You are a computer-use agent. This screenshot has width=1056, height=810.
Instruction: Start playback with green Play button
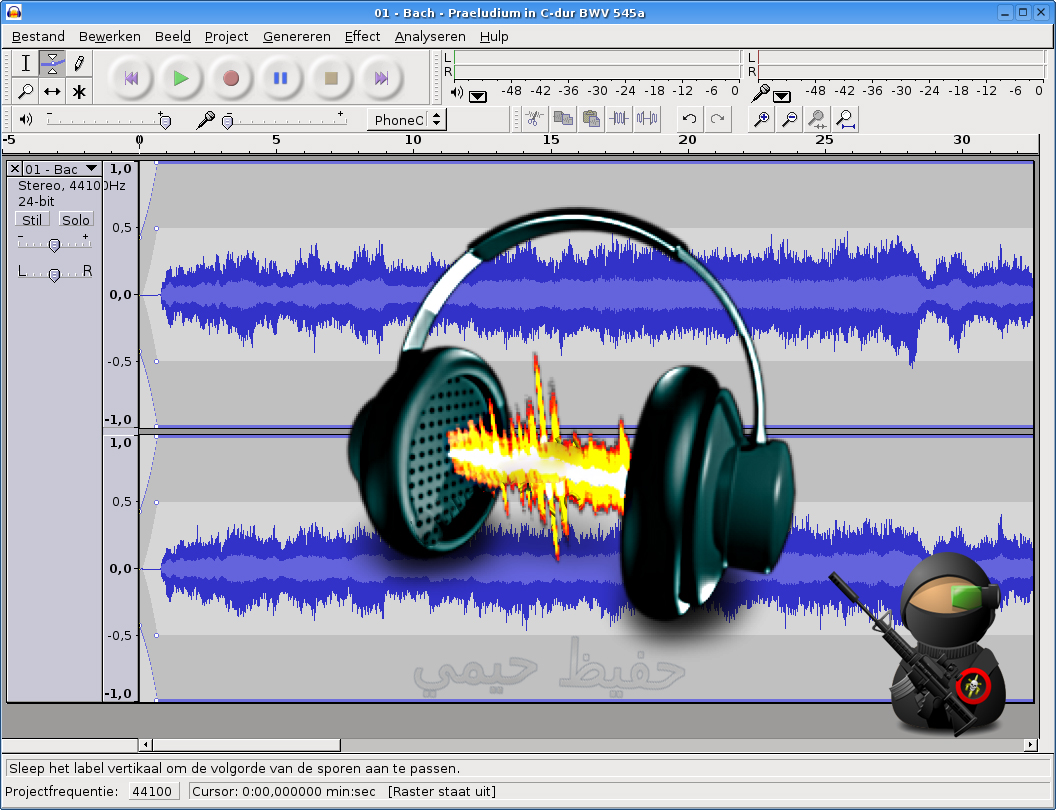point(180,78)
